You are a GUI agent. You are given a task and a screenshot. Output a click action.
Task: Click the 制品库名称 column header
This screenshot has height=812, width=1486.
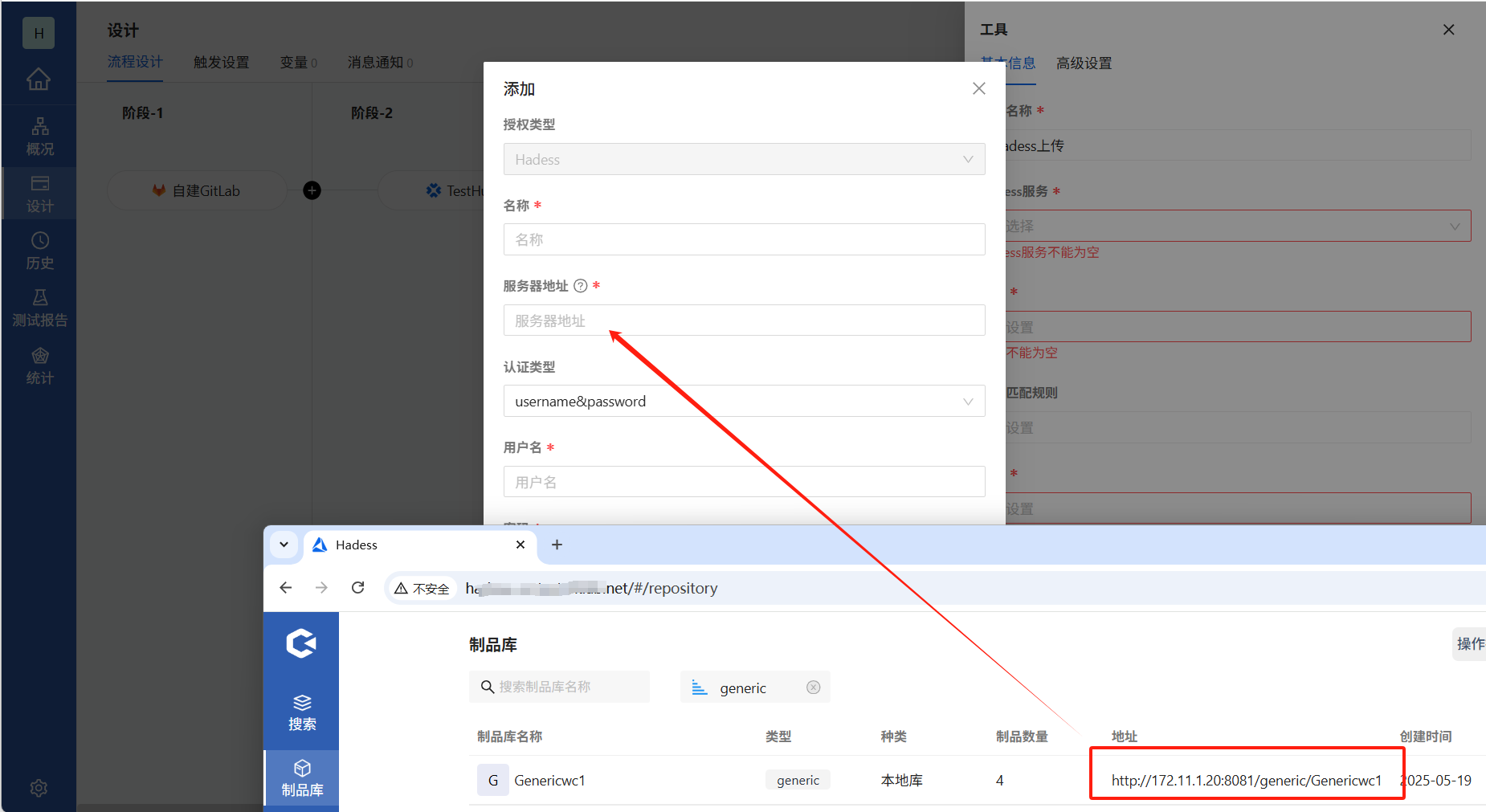pos(509,737)
